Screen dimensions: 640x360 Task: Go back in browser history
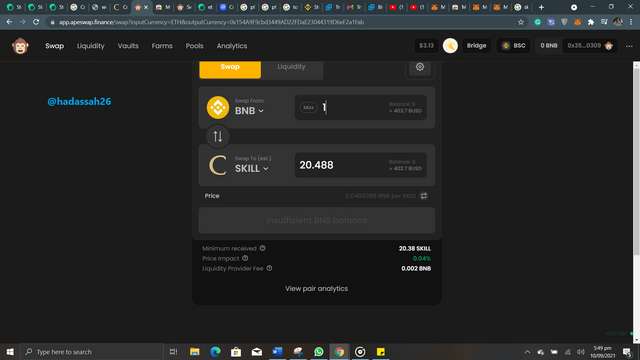9,22
